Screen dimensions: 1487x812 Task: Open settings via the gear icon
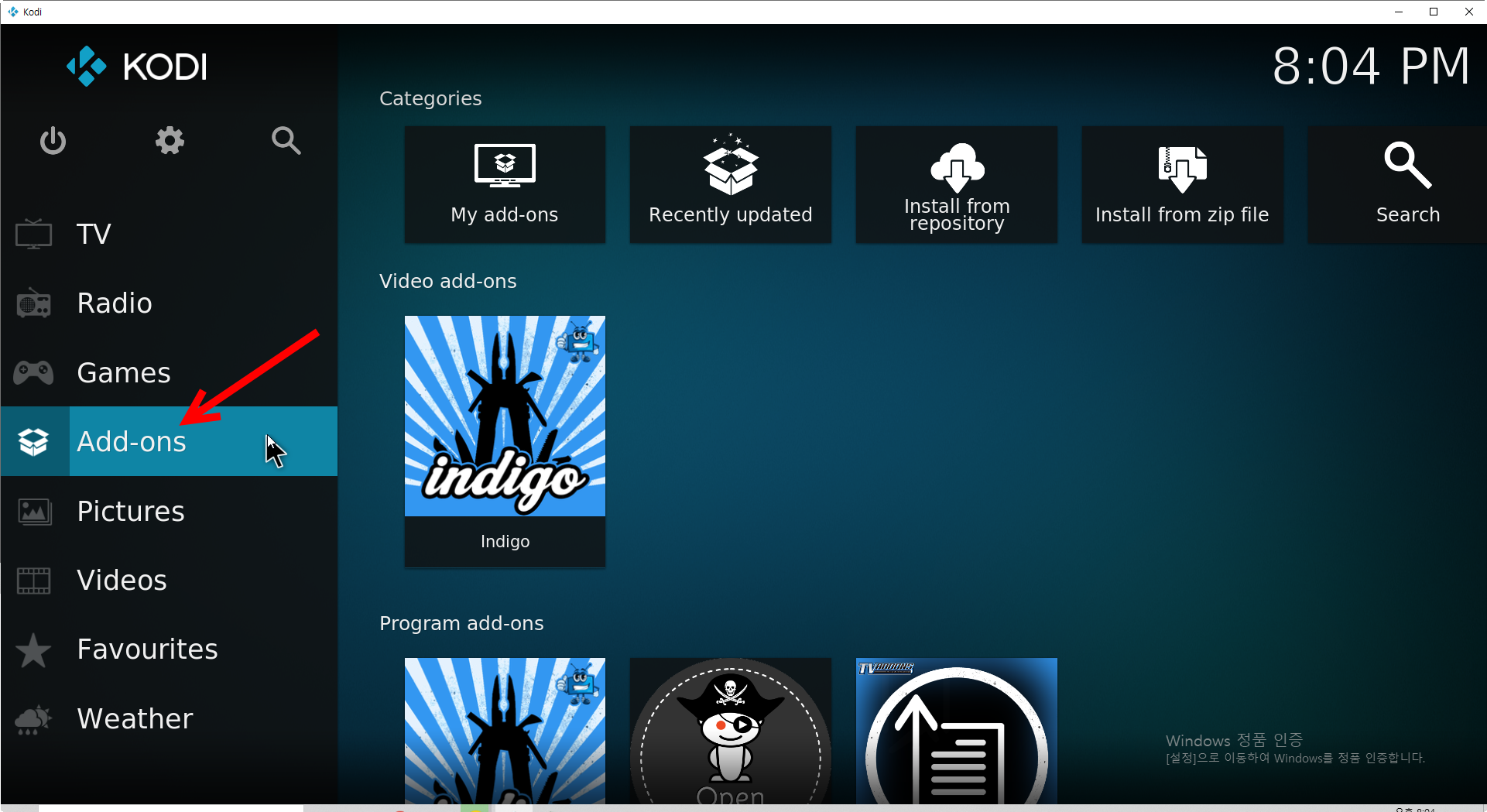(170, 141)
